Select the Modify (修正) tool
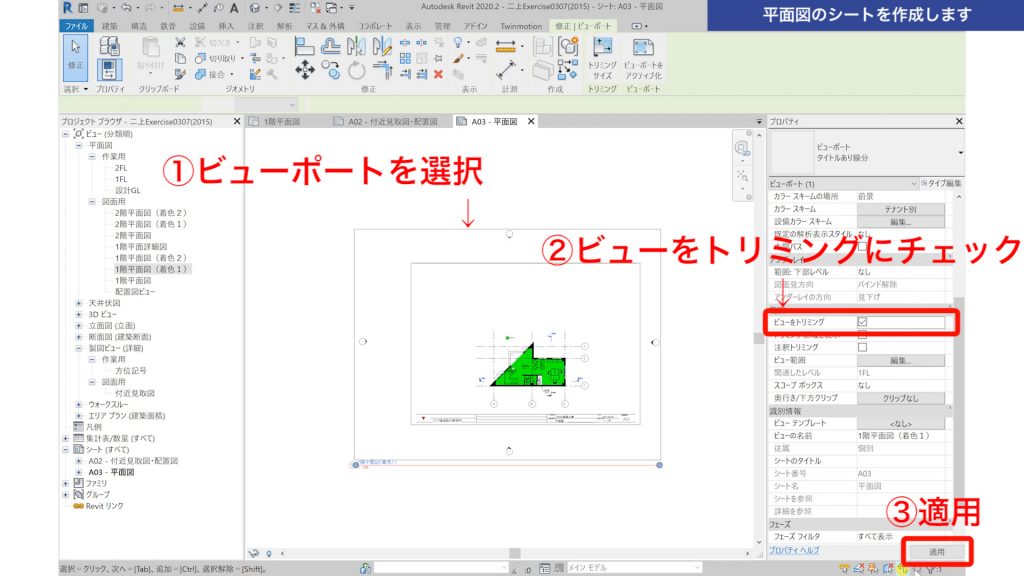Screen dimensions: 1024x576 tap(75, 57)
